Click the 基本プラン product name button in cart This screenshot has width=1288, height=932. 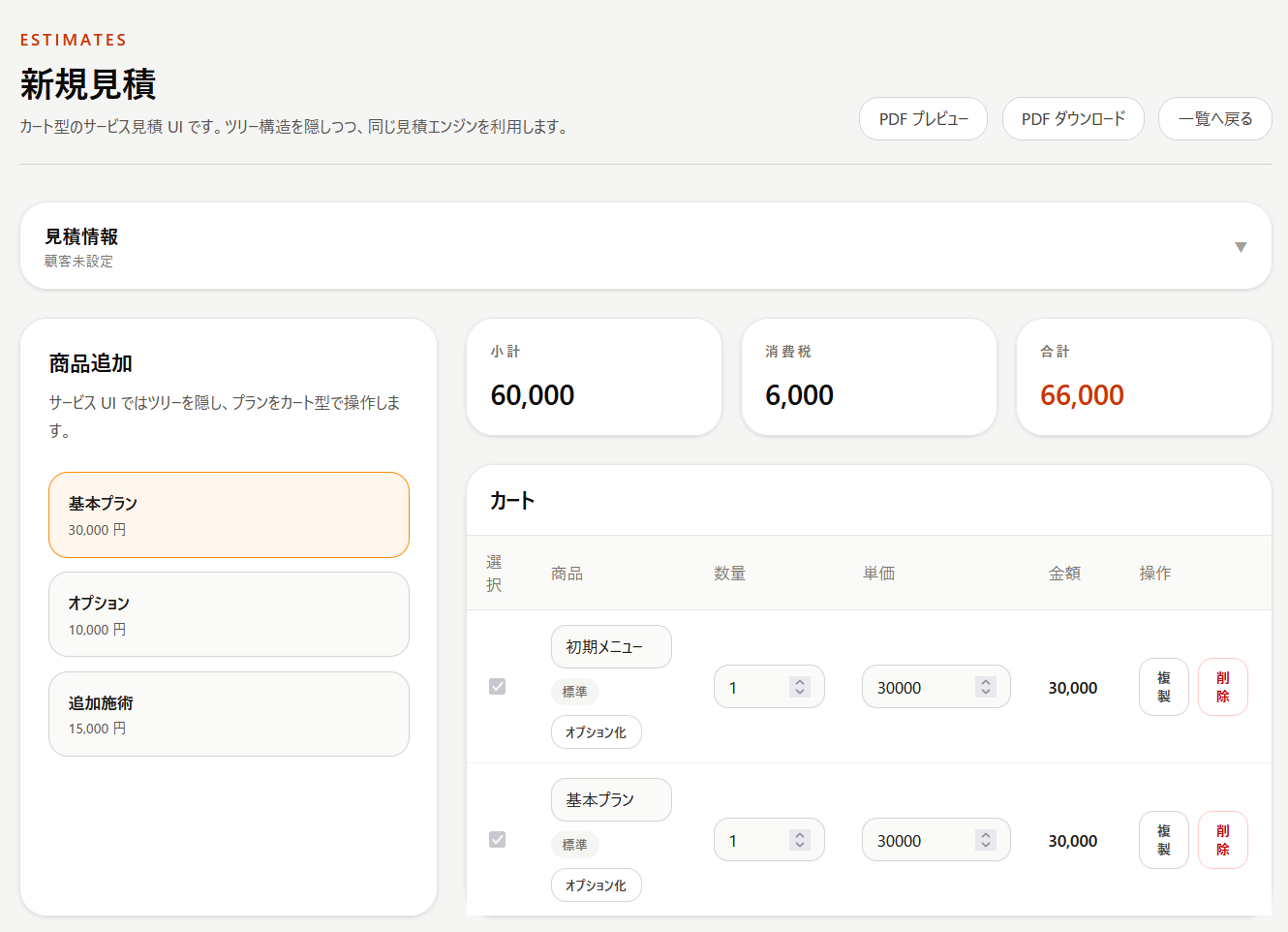(x=611, y=799)
